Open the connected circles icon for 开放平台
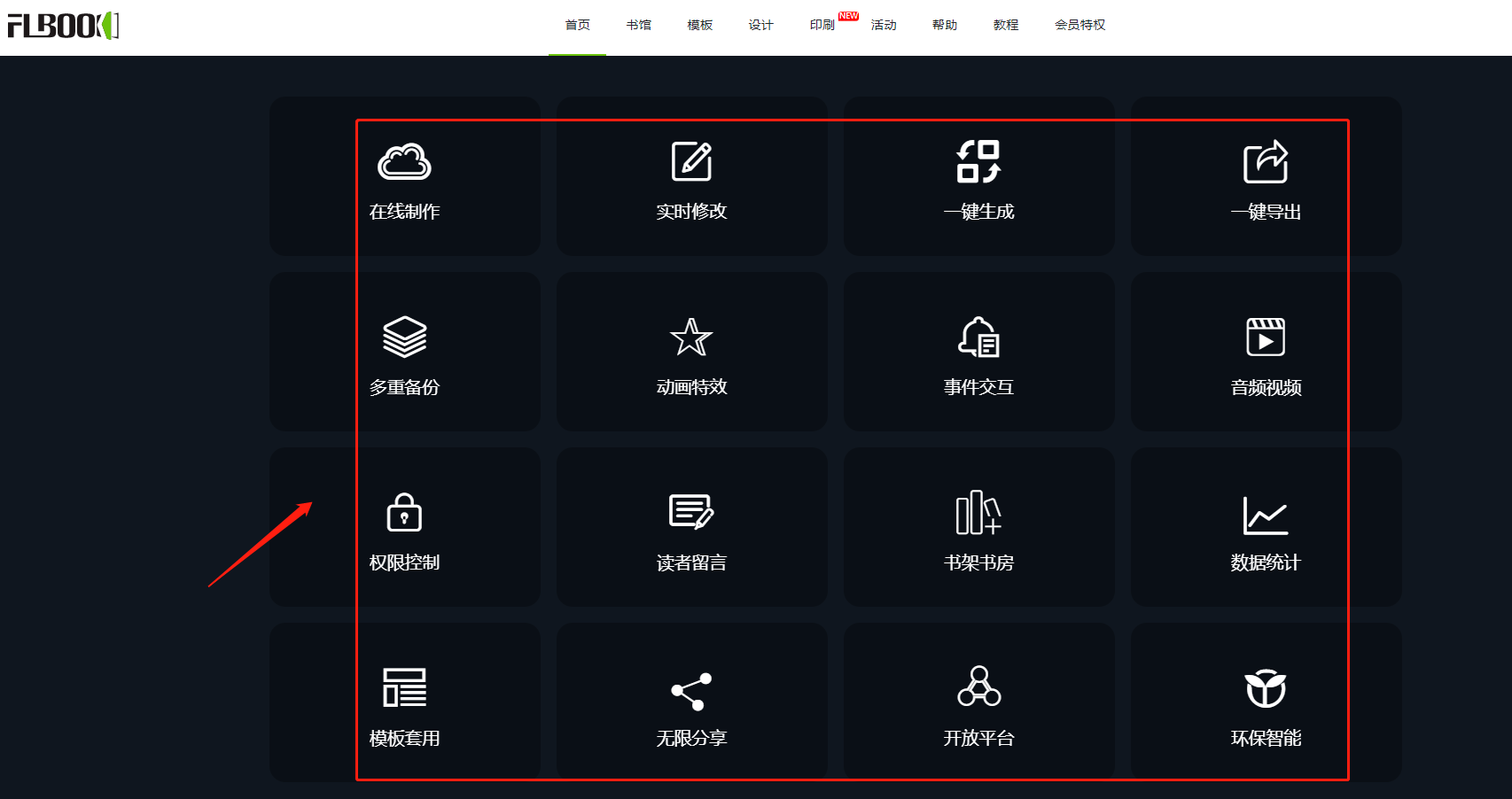 978,686
